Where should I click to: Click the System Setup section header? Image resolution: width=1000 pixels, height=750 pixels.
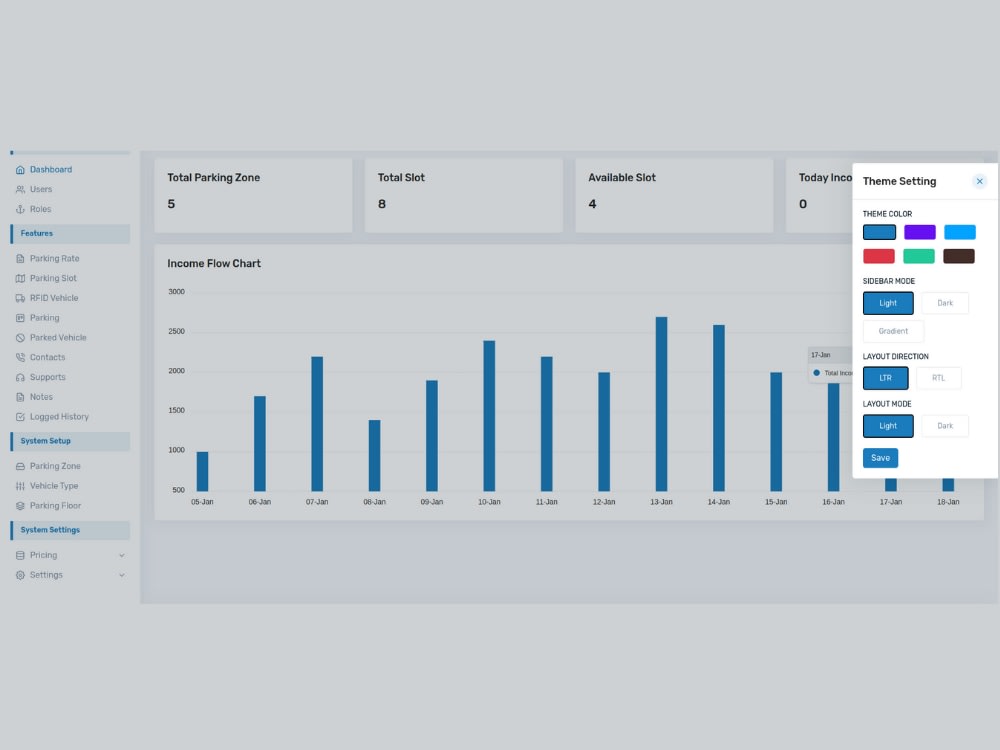pos(70,441)
